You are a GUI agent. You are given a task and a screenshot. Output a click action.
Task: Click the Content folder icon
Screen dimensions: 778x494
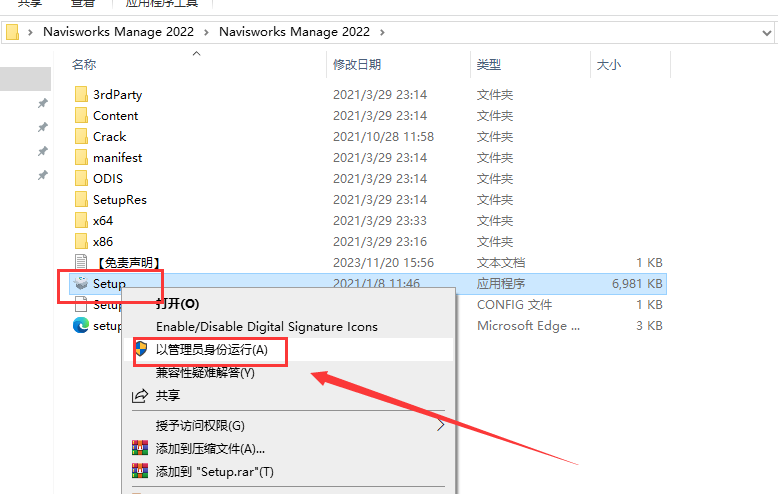[x=81, y=115]
